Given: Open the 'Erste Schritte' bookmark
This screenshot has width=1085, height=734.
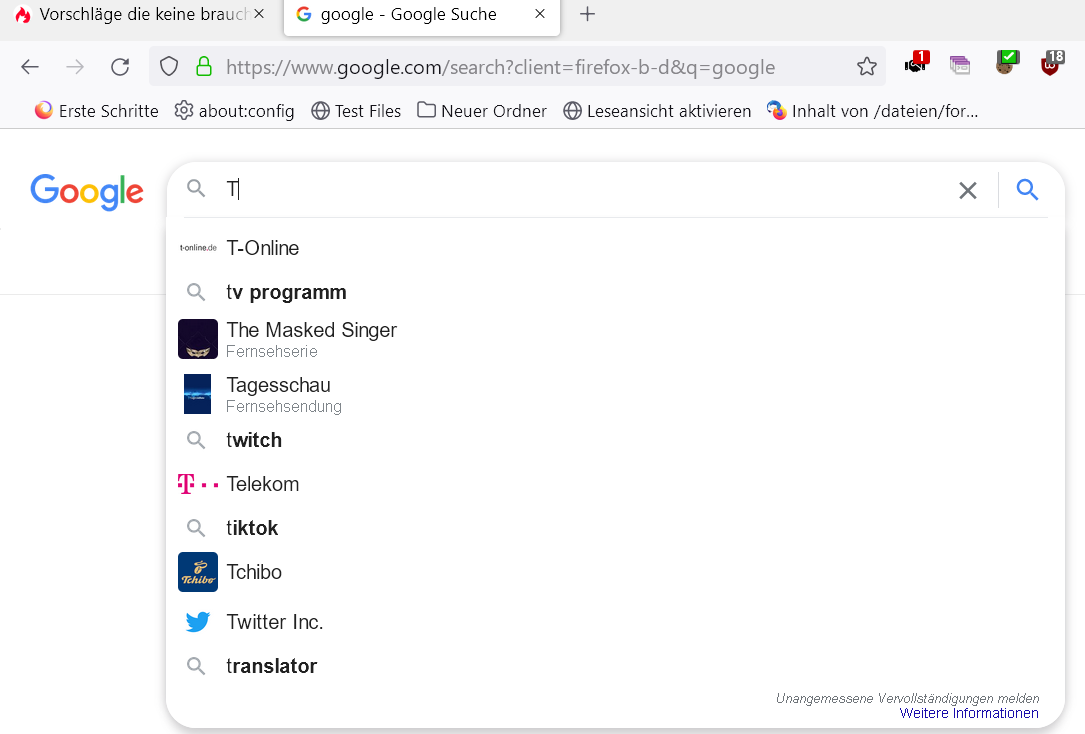Looking at the screenshot, I should pyautogui.click(x=97, y=111).
